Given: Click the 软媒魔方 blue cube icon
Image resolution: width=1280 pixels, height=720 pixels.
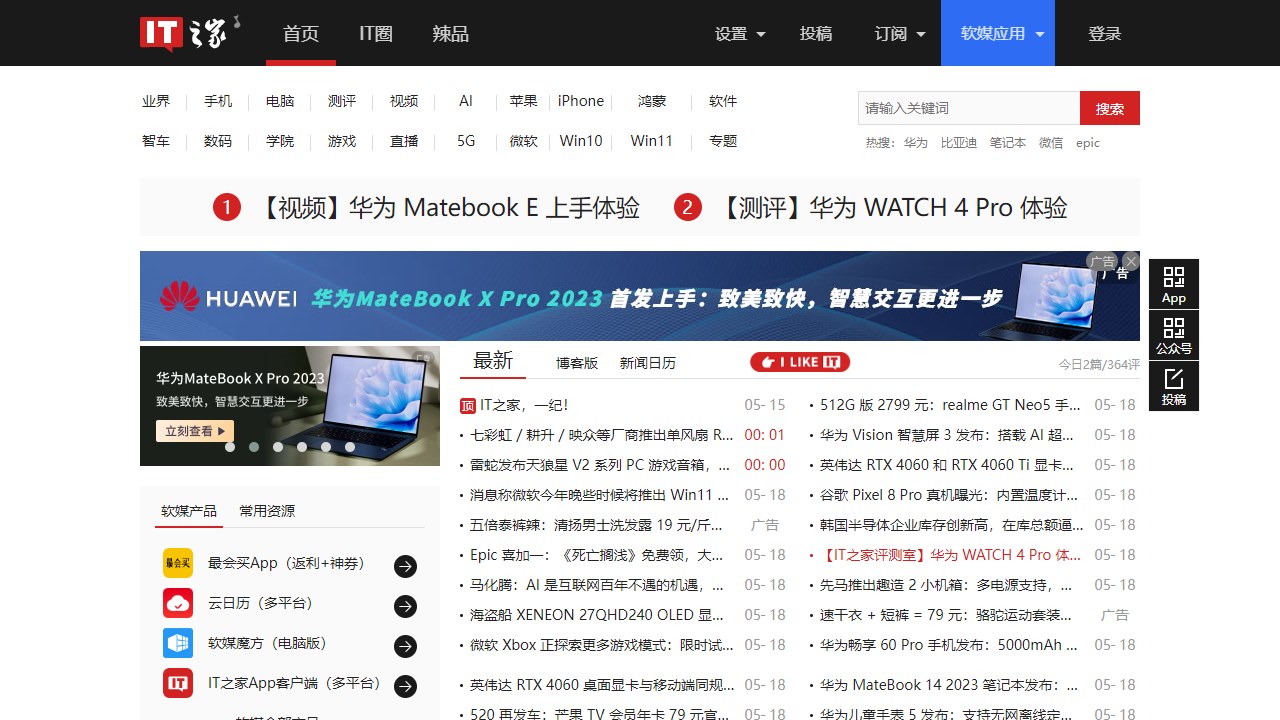Looking at the screenshot, I should click(178, 643).
